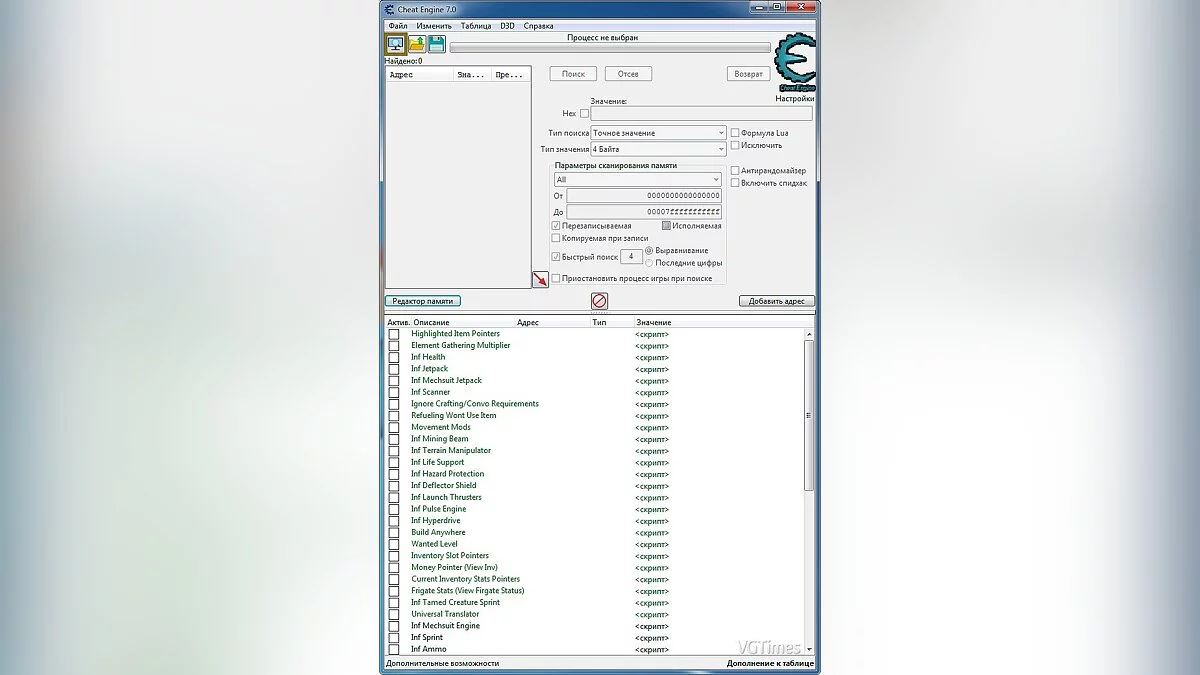Click the cheat list vertical scrollbar
Screen dimensions: 1200x675
(809, 420)
